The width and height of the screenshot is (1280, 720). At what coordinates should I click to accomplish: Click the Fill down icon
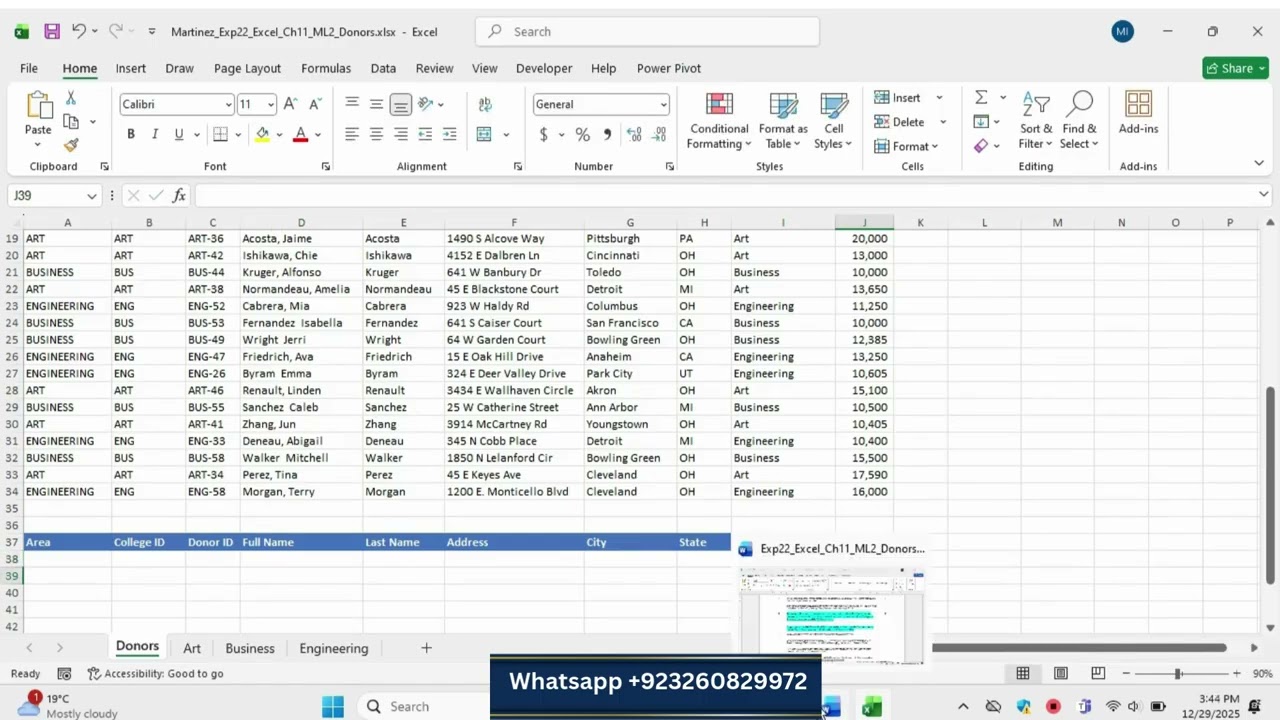[981, 121]
